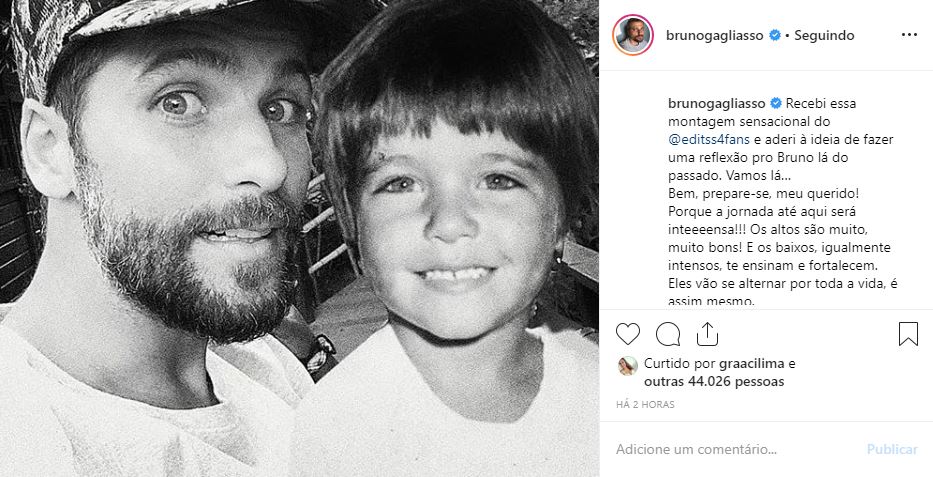
Task: Open the @editss4fans mention link
Action: (700, 139)
